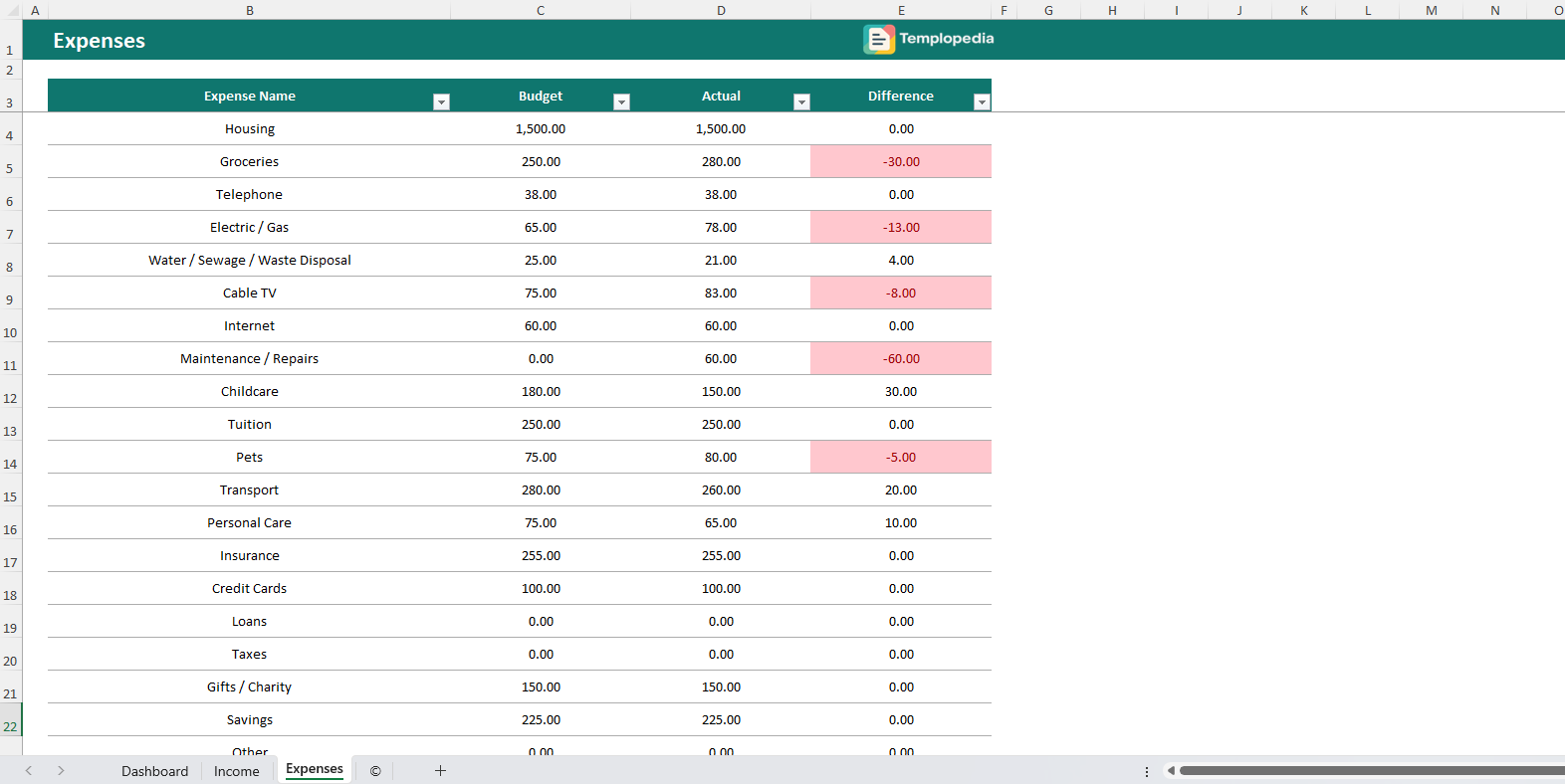Click the Groceries expense name cell
Viewport: 1565px width, 784px height.
[x=249, y=162]
